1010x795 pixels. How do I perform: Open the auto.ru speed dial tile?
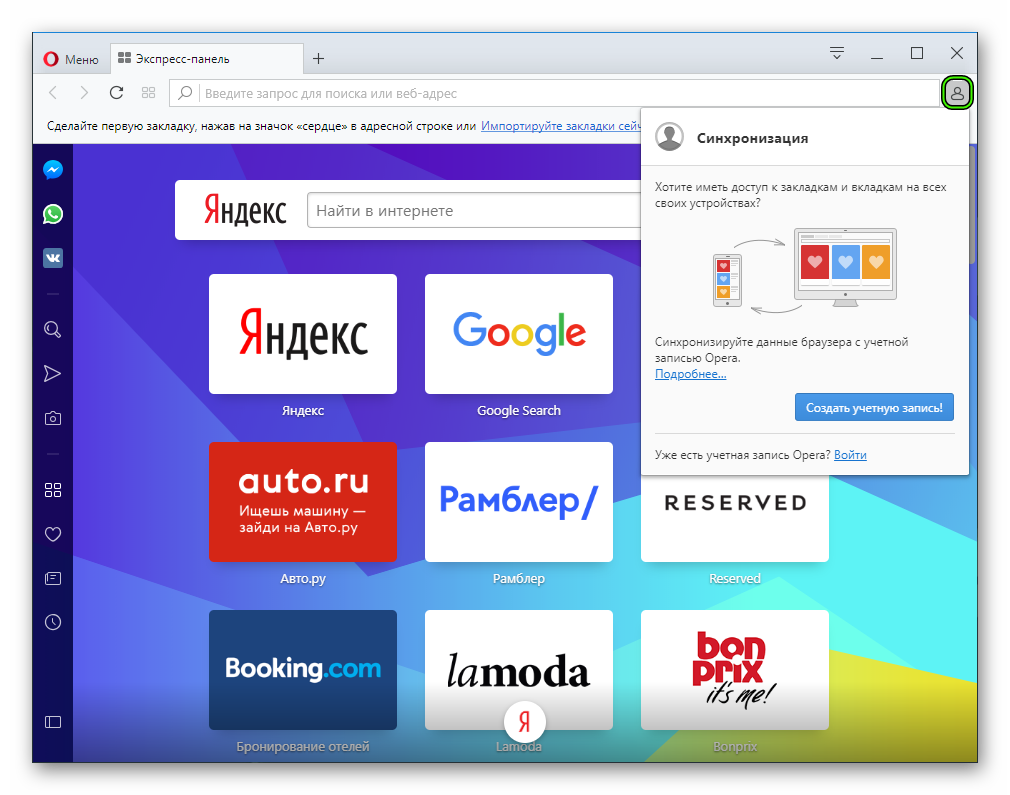[303, 502]
